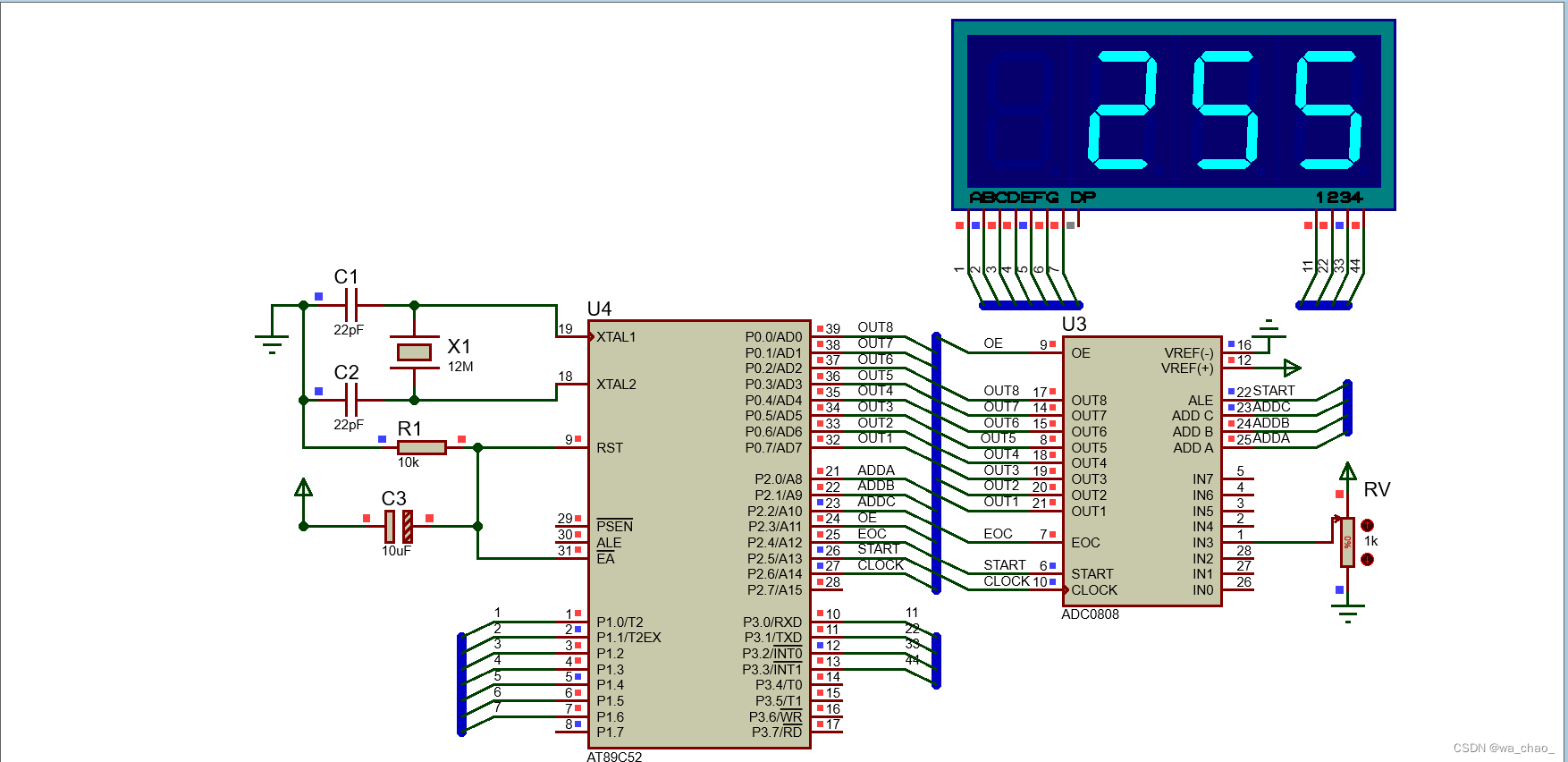Click the upper red adjust button of RV

[x=1367, y=525]
